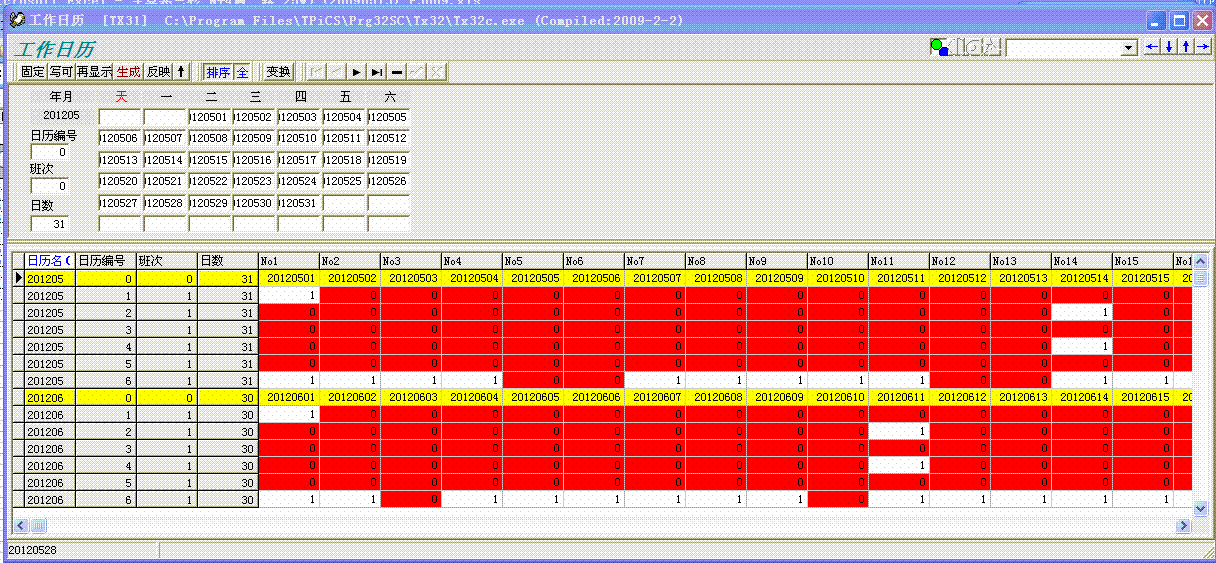Click the blue down arrow button
Viewport: 1216px width, 563px height.
pyautogui.click(x=1169, y=47)
